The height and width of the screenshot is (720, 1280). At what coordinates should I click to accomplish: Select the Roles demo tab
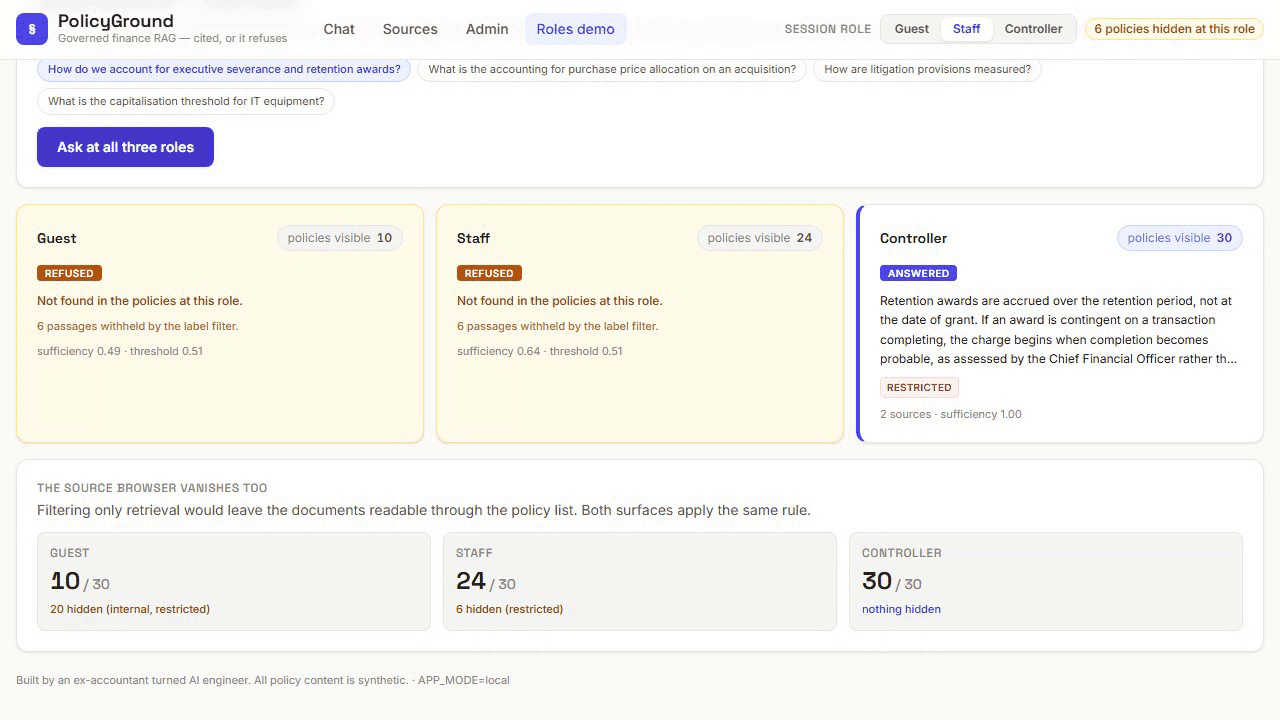576,29
